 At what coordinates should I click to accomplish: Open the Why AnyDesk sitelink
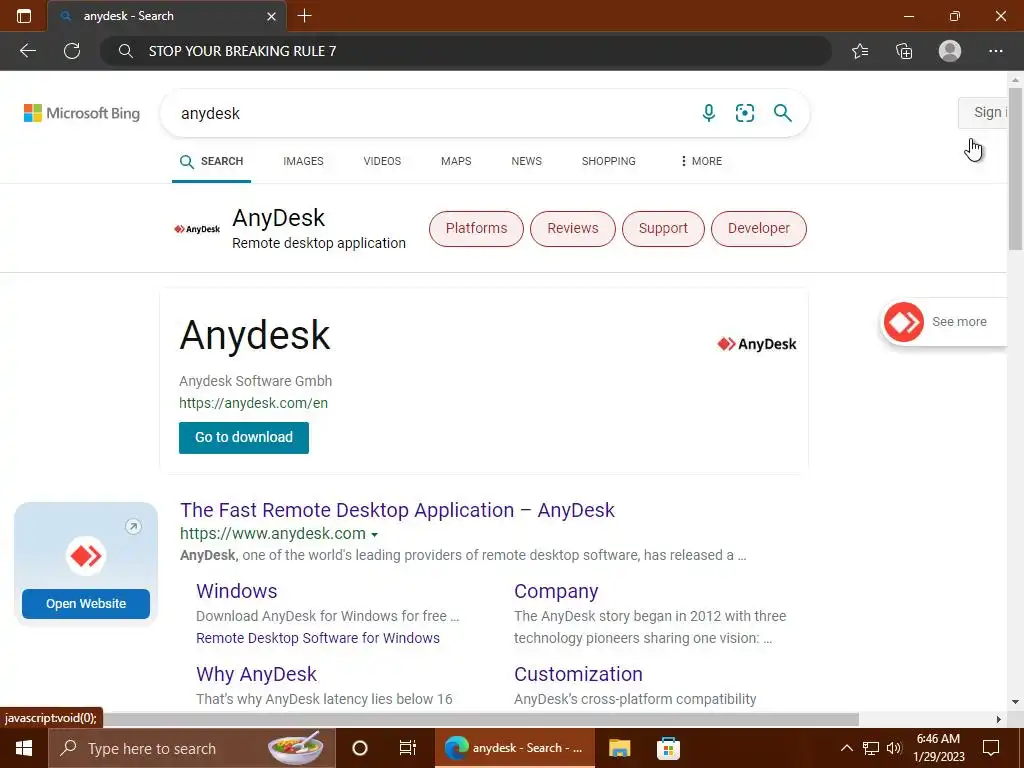point(256,674)
